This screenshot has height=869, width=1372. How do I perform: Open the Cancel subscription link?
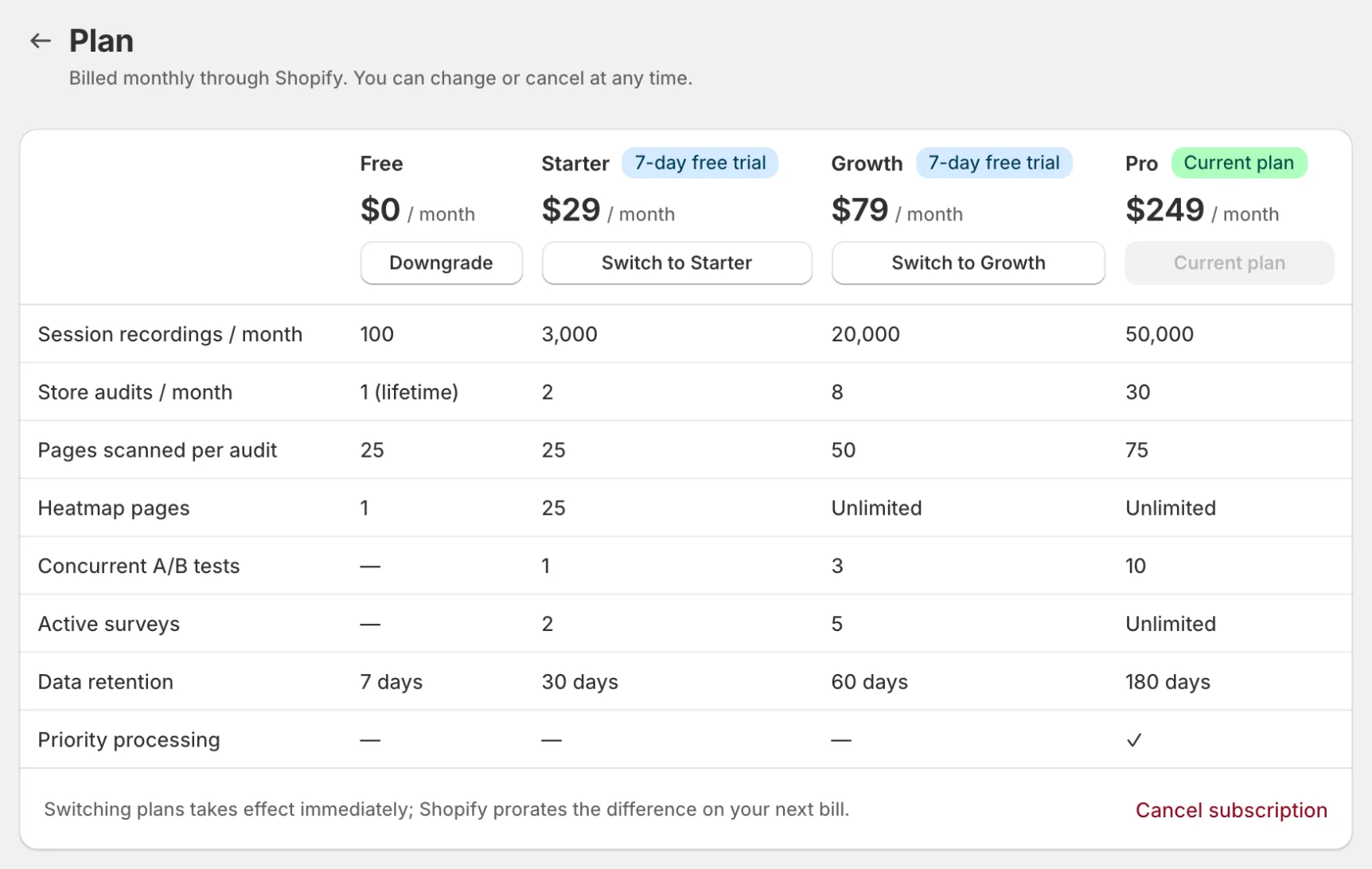click(x=1231, y=810)
